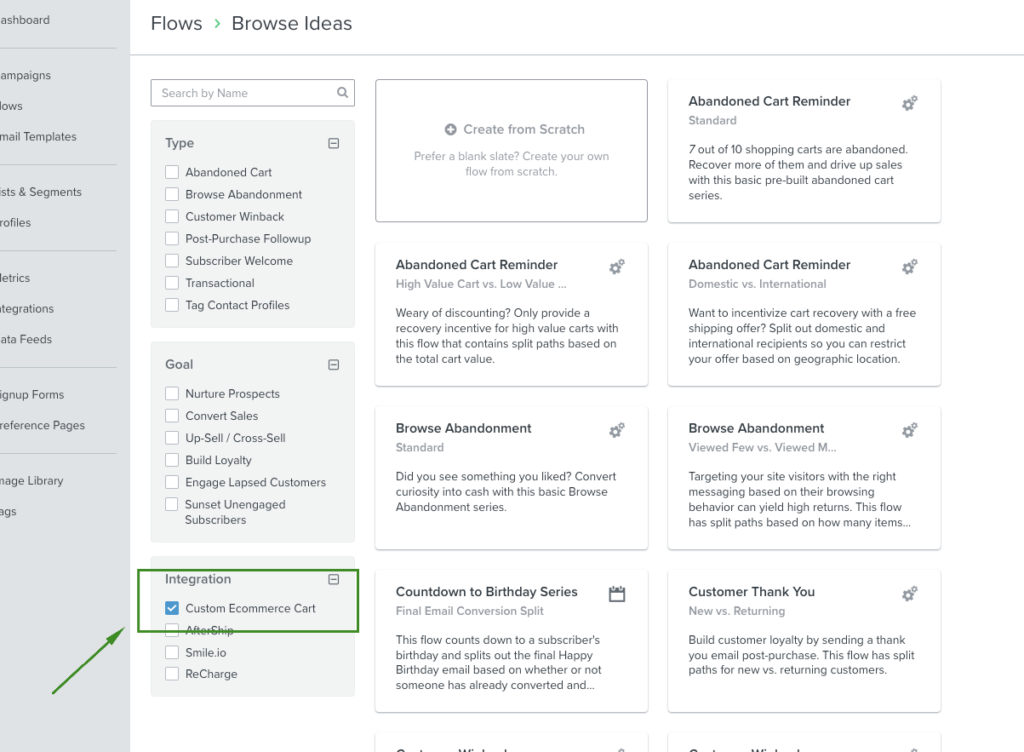
Task: Click gears icon on Viewed Few vs. Viewed card
Action: click(x=909, y=430)
